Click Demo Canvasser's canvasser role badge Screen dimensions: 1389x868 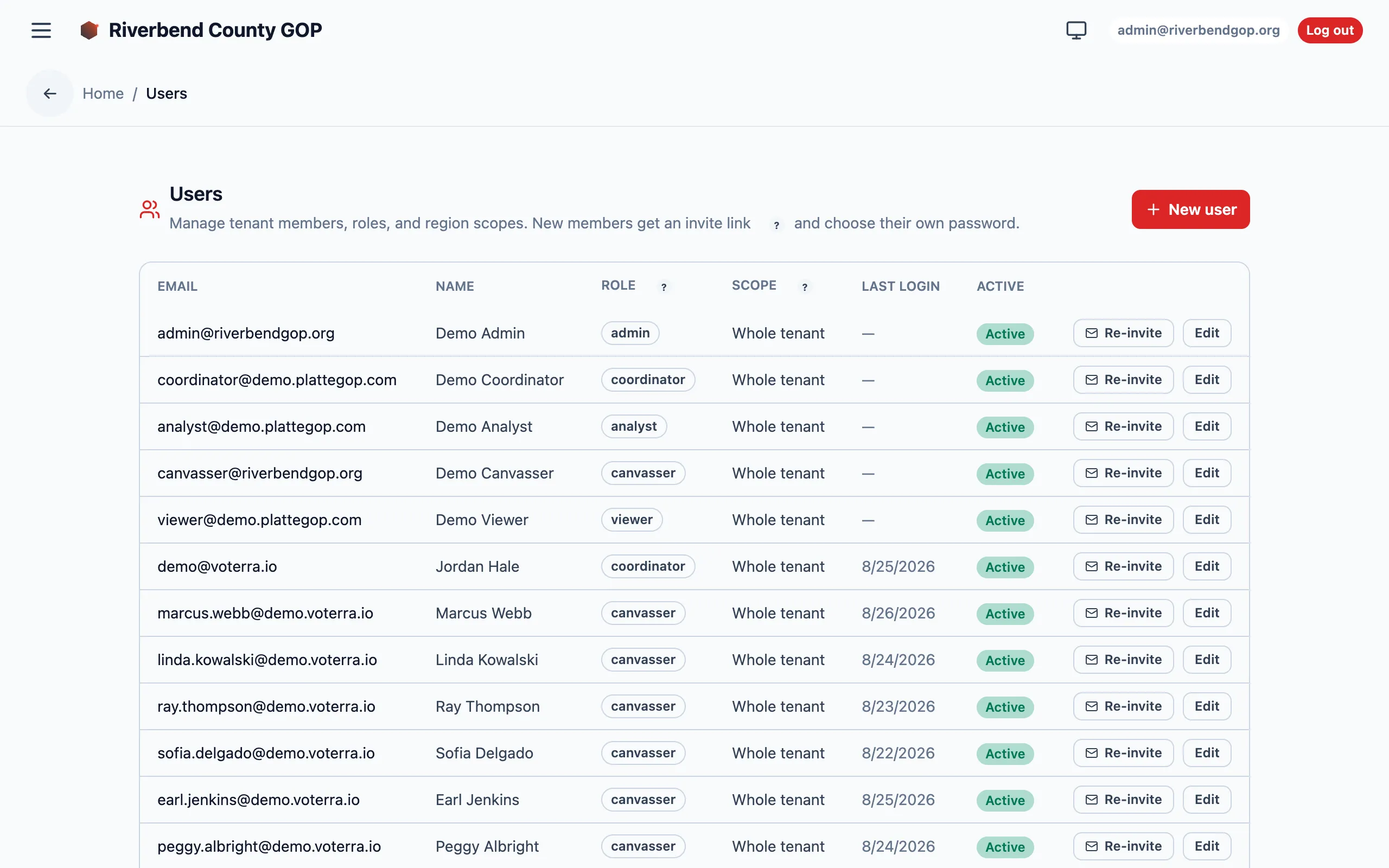click(x=643, y=473)
